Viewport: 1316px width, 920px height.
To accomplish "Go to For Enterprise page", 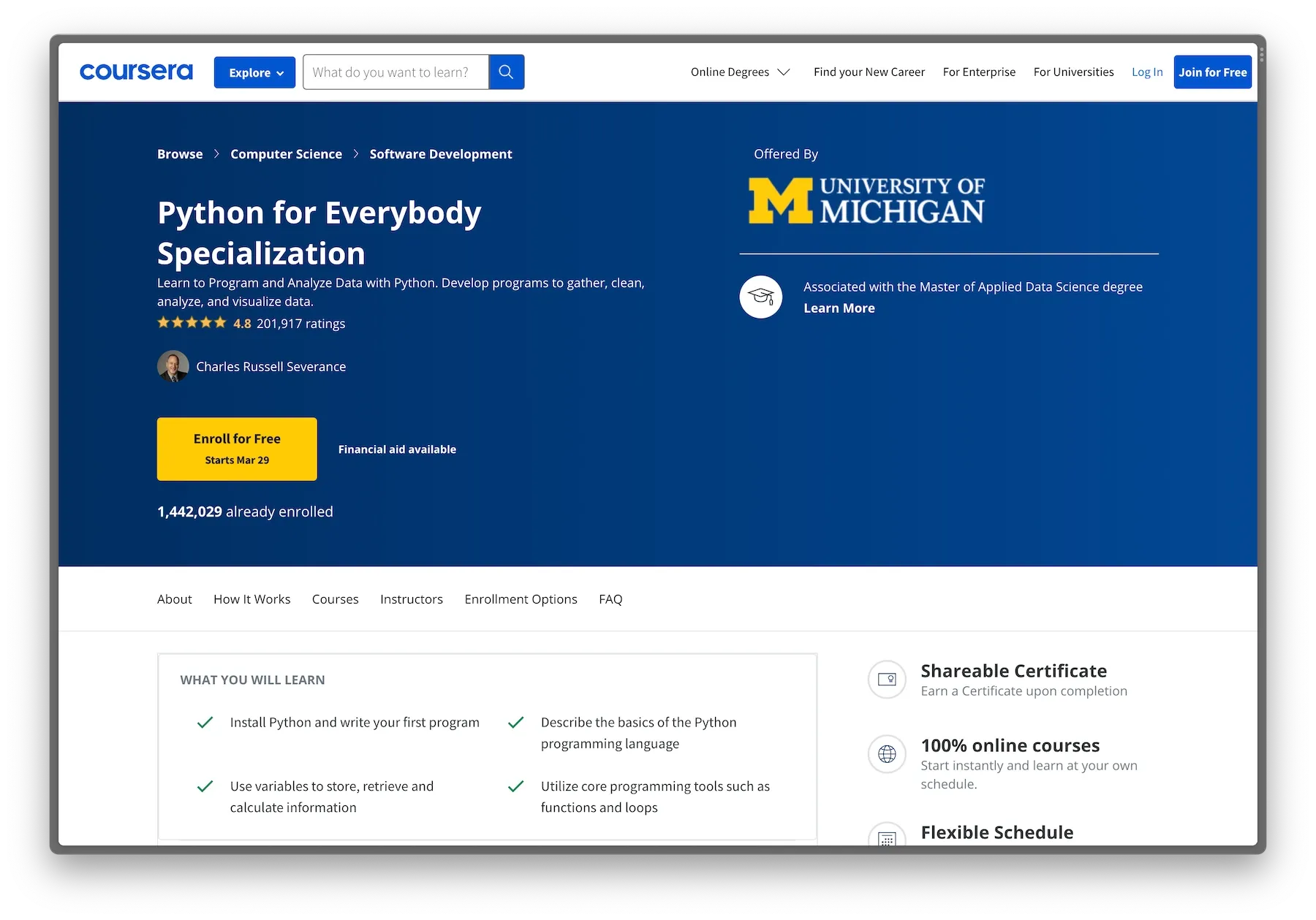I will click(979, 72).
